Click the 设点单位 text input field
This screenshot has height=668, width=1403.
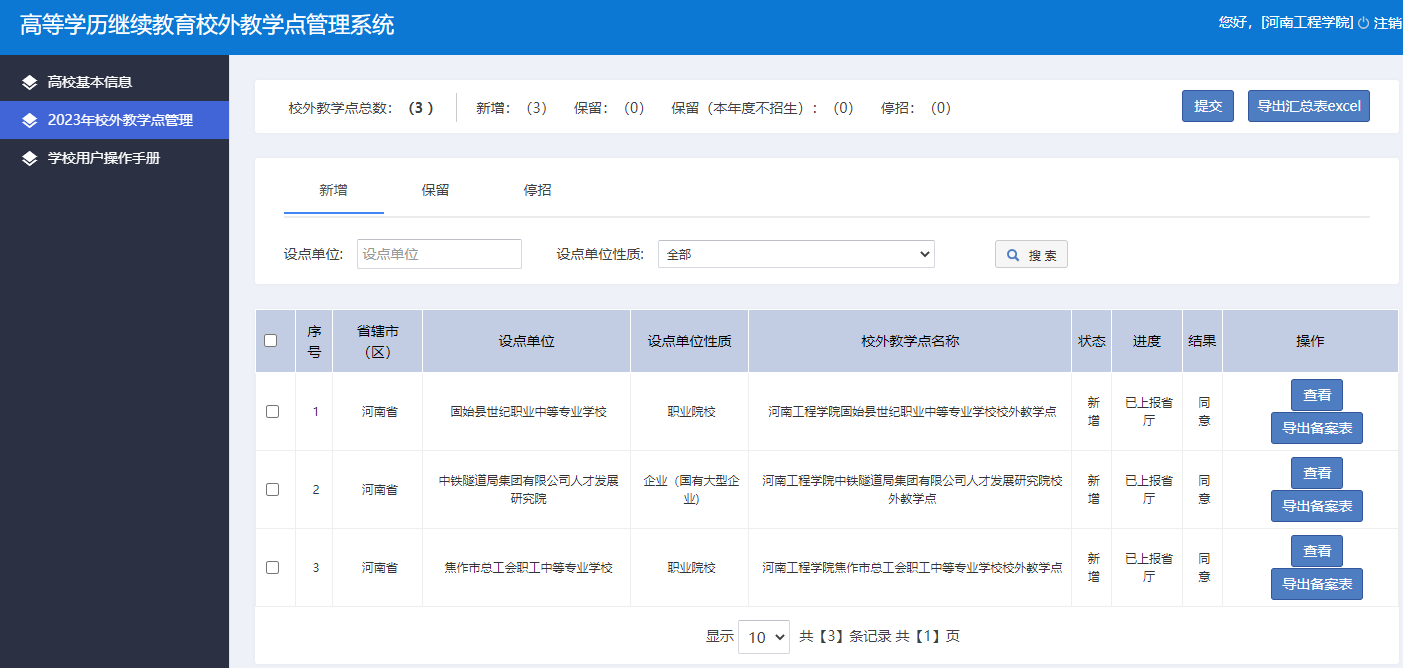pyautogui.click(x=439, y=254)
